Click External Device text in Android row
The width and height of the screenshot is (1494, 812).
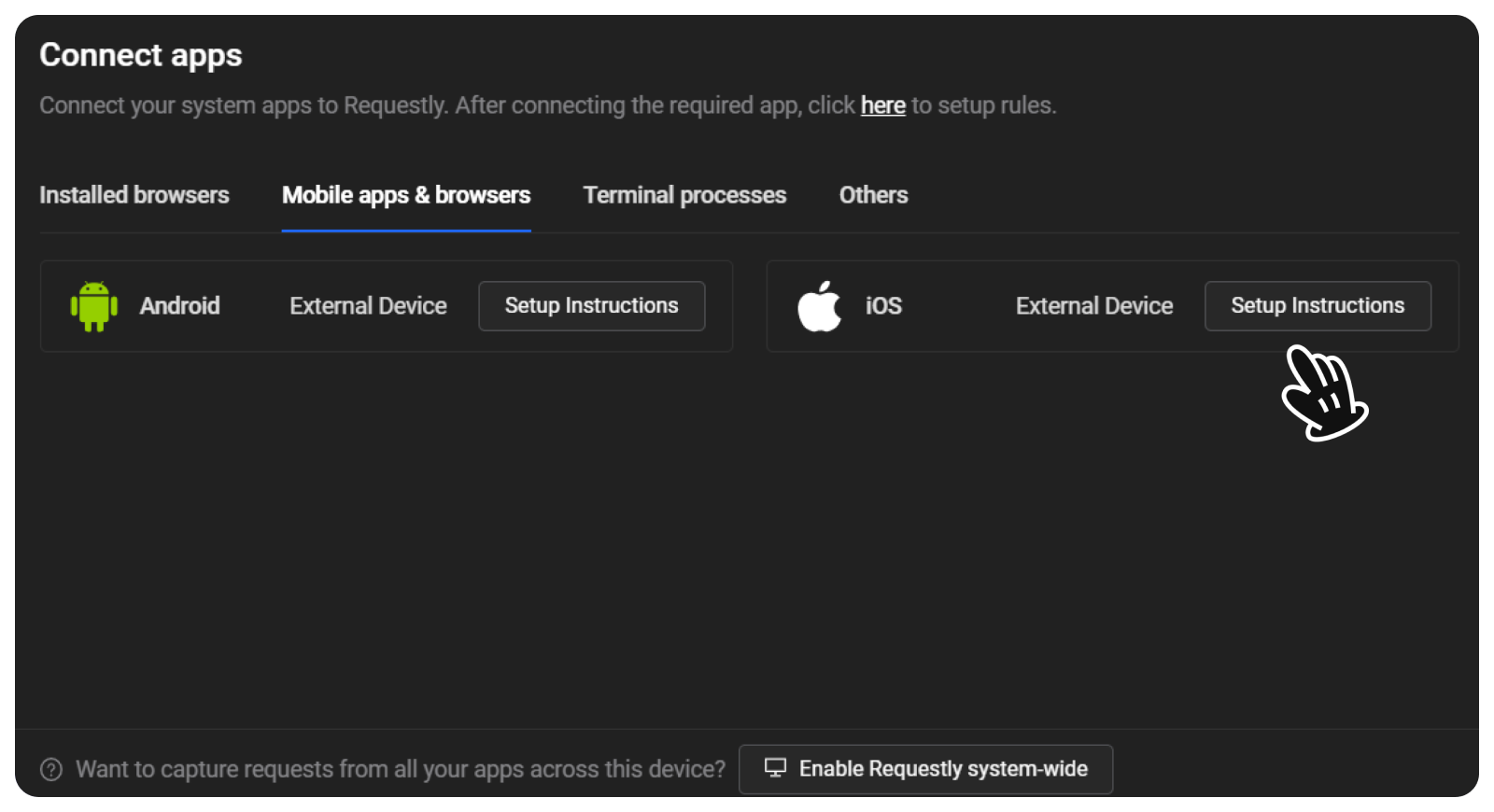[368, 306]
